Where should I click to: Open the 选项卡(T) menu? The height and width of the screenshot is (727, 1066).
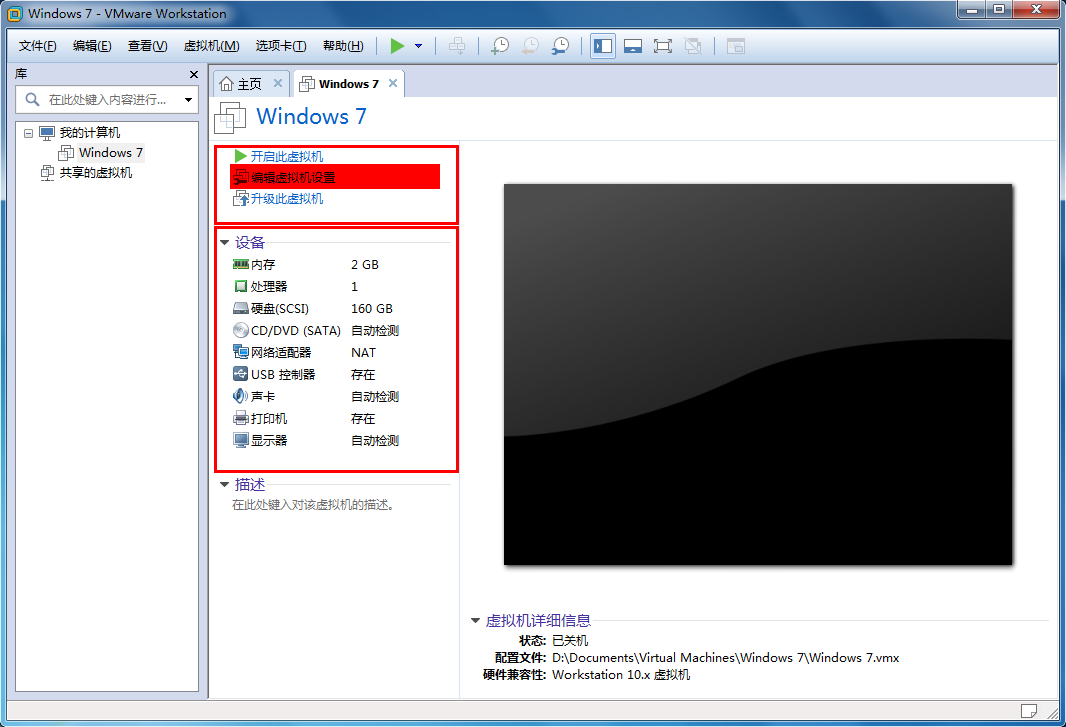point(281,46)
